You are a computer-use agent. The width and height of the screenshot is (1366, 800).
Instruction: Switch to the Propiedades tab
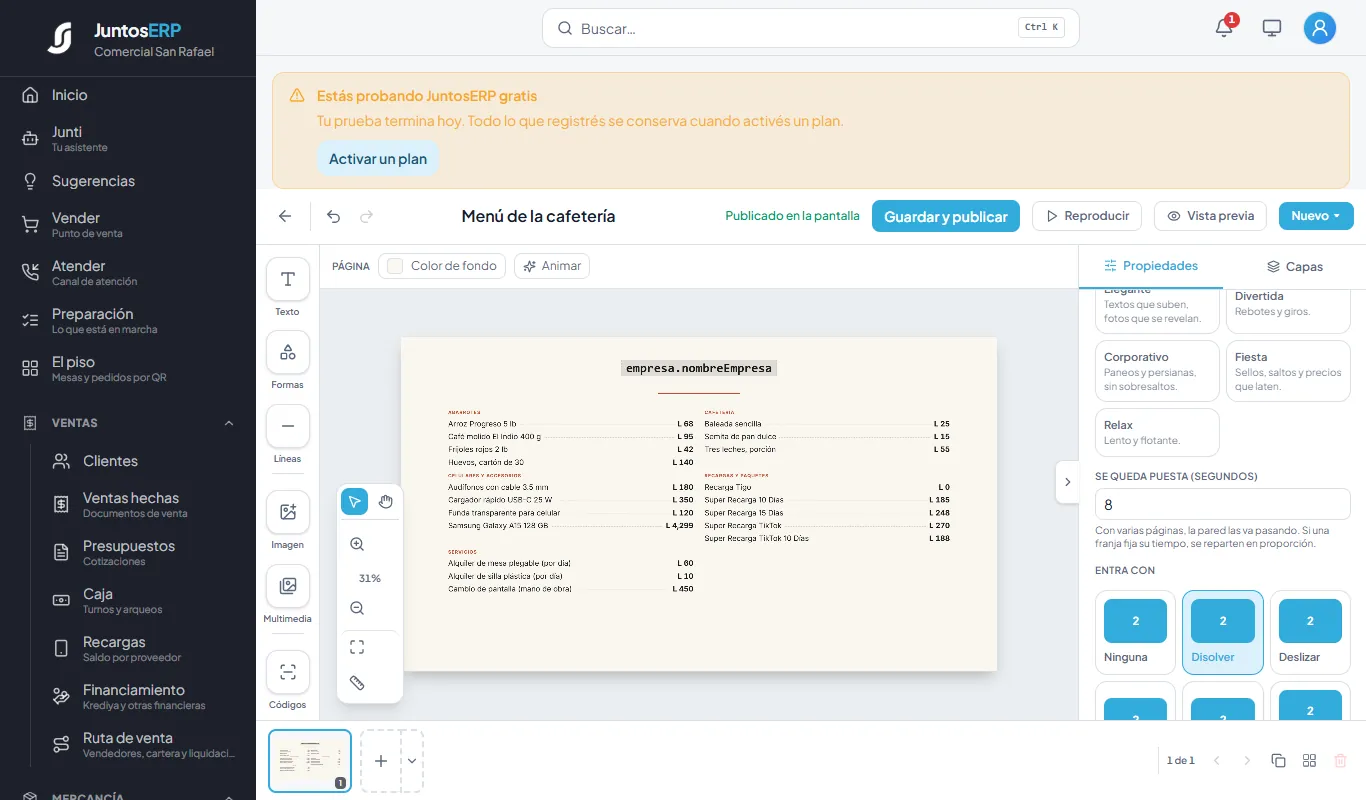tap(1150, 266)
